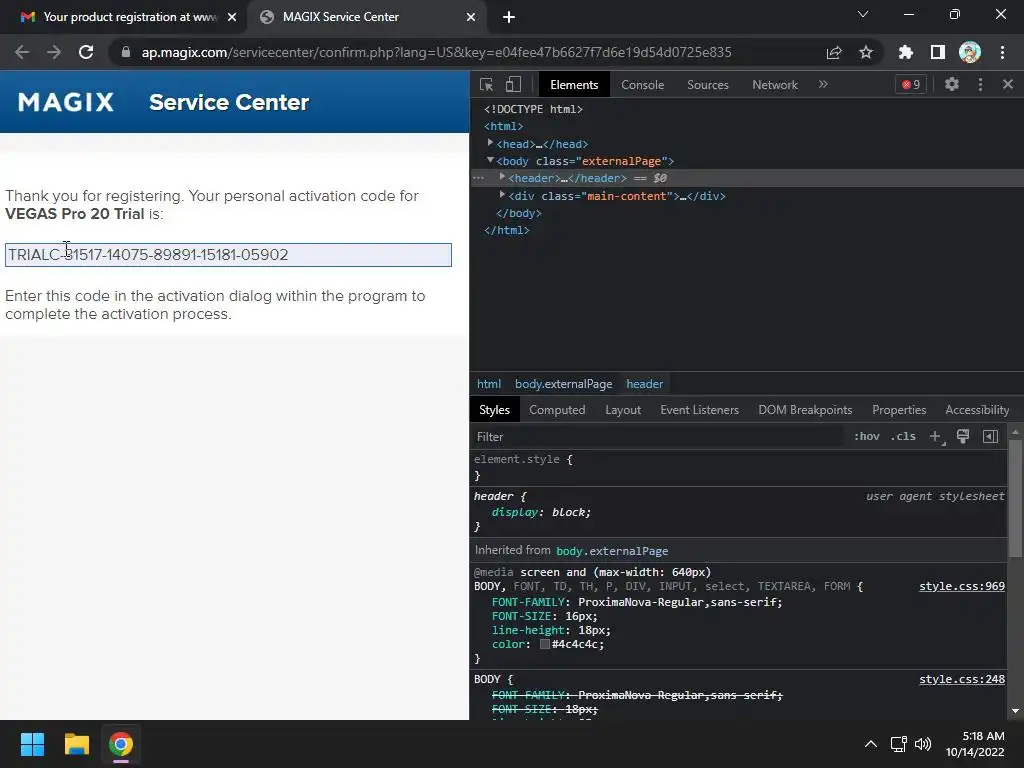
Task: Expand the head element node
Action: (491, 144)
